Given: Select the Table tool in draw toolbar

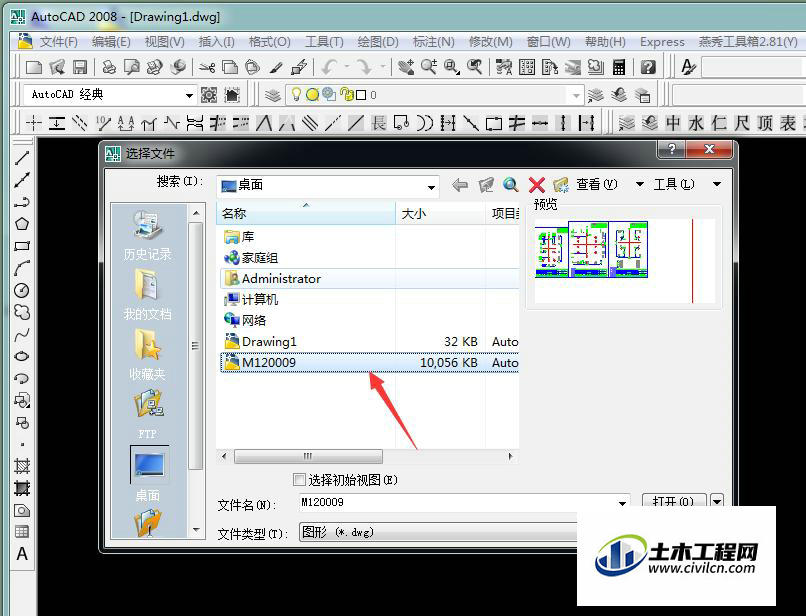Looking at the screenshot, I should coord(22,532).
